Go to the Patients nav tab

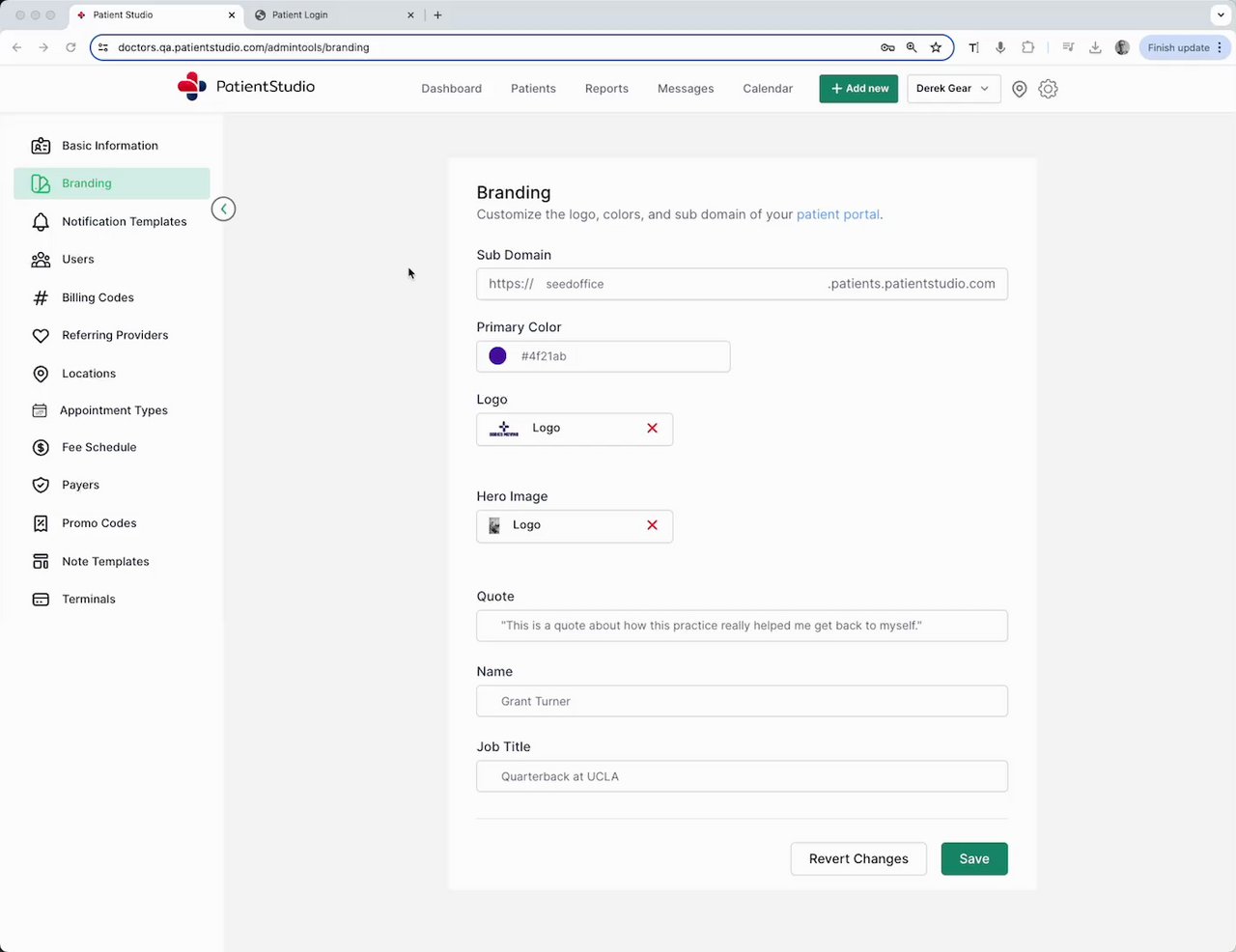click(x=533, y=89)
